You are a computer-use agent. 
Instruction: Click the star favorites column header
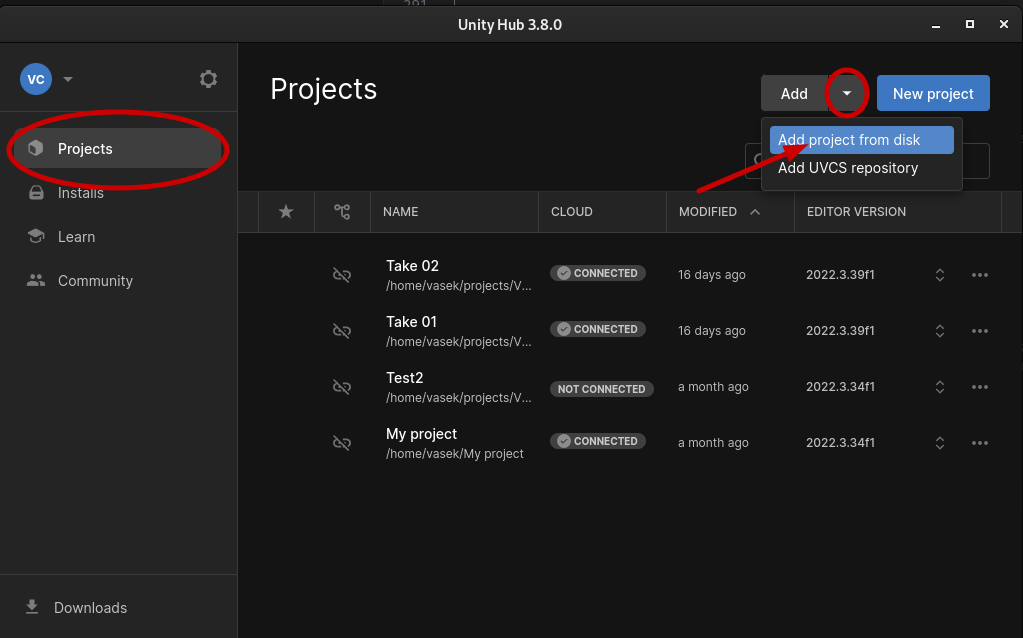coord(286,212)
